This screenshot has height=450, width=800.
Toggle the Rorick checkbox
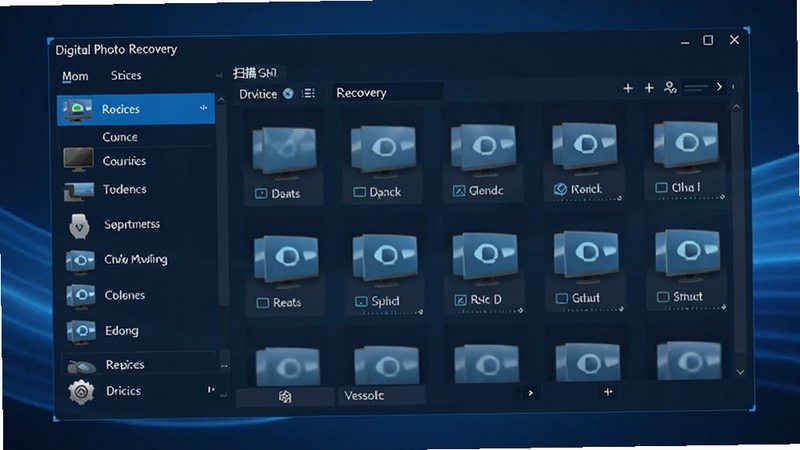coord(560,189)
